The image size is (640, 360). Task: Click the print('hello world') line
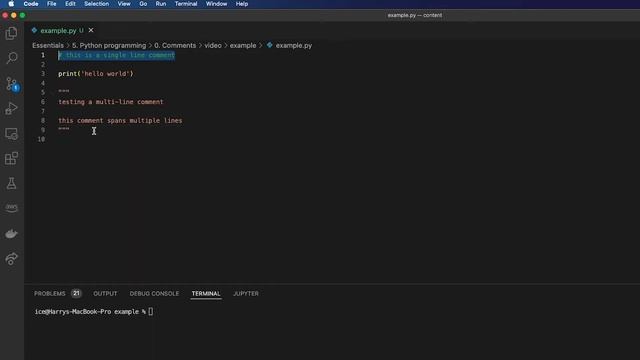96,74
